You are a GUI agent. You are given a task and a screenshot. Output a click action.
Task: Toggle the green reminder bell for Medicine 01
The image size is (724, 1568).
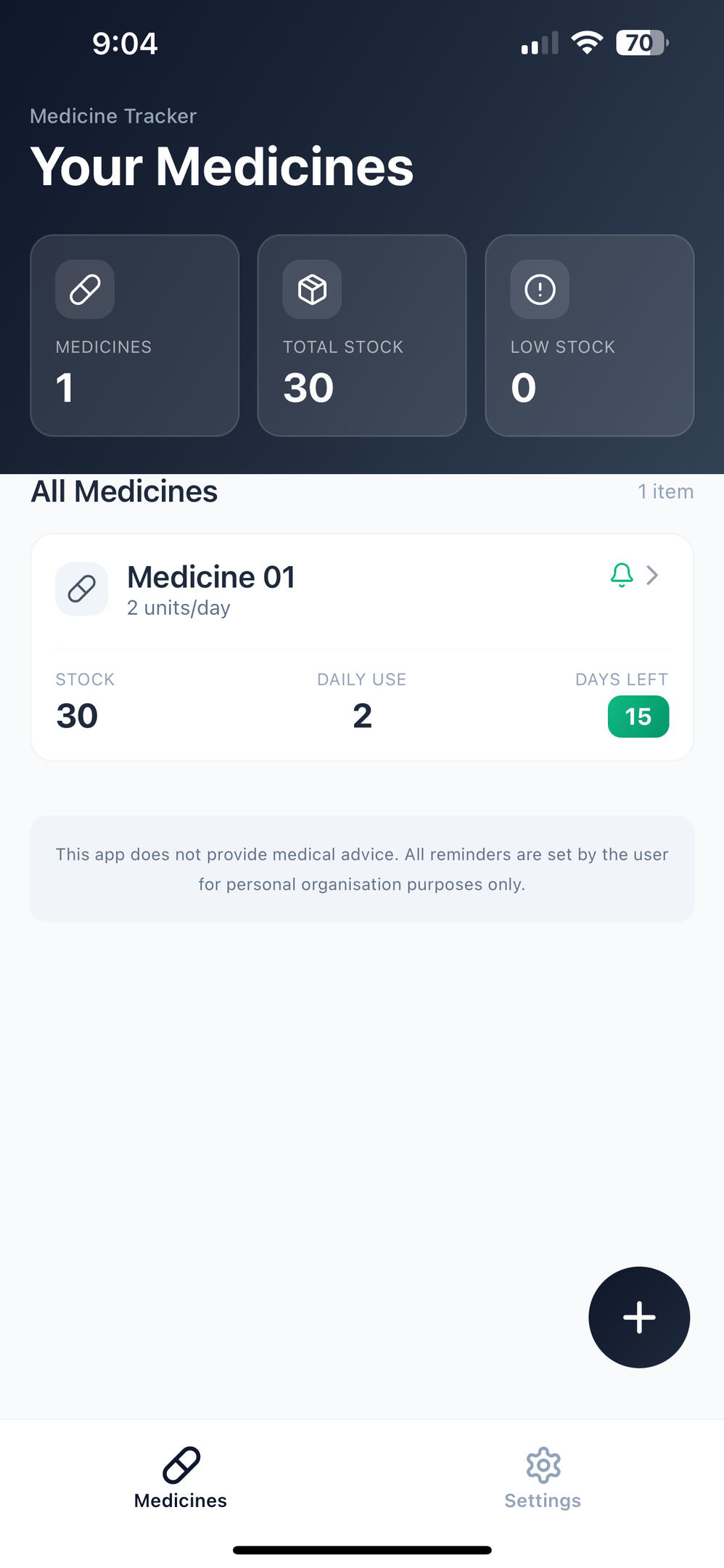coord(622,575)
